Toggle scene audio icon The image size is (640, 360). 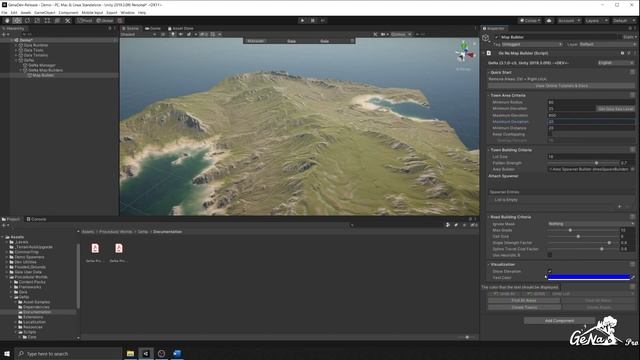(x=180, y=34)
